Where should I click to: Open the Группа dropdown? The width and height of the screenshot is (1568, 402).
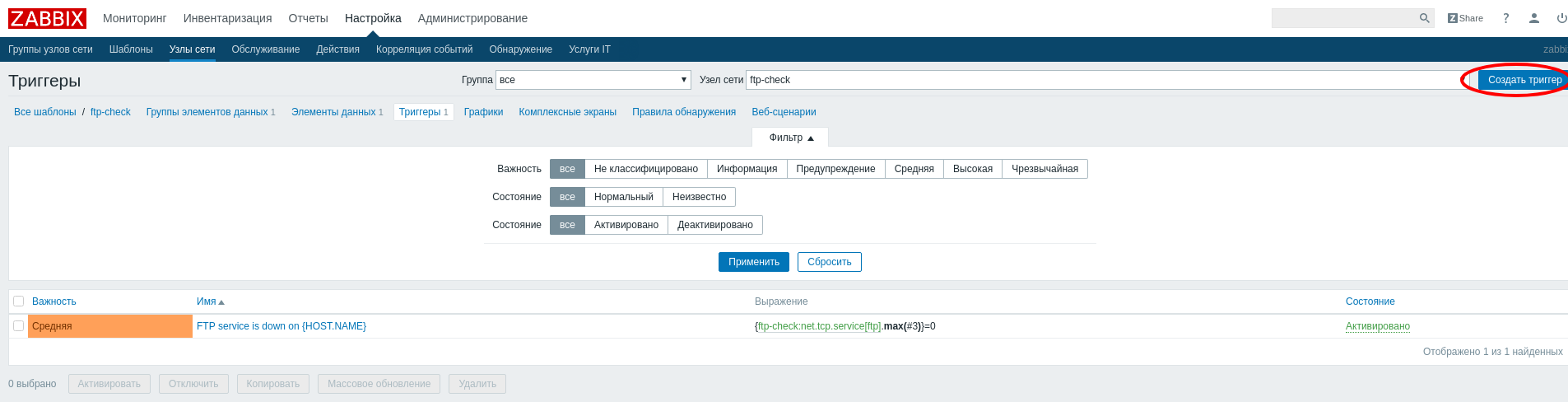(x=593, y=80)
